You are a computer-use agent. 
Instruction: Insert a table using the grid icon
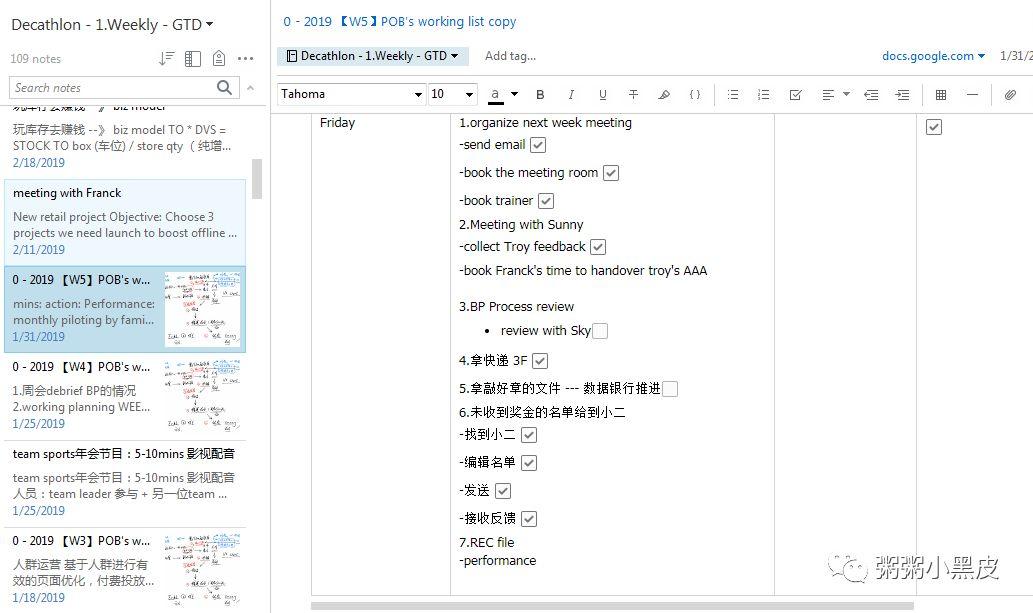point(940,95)
